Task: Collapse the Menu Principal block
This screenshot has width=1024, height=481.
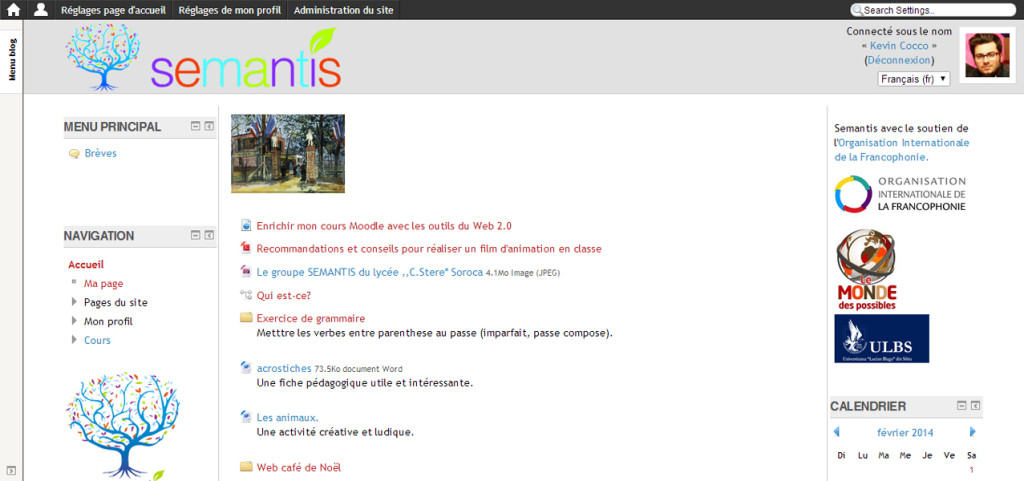Action: 195,127
